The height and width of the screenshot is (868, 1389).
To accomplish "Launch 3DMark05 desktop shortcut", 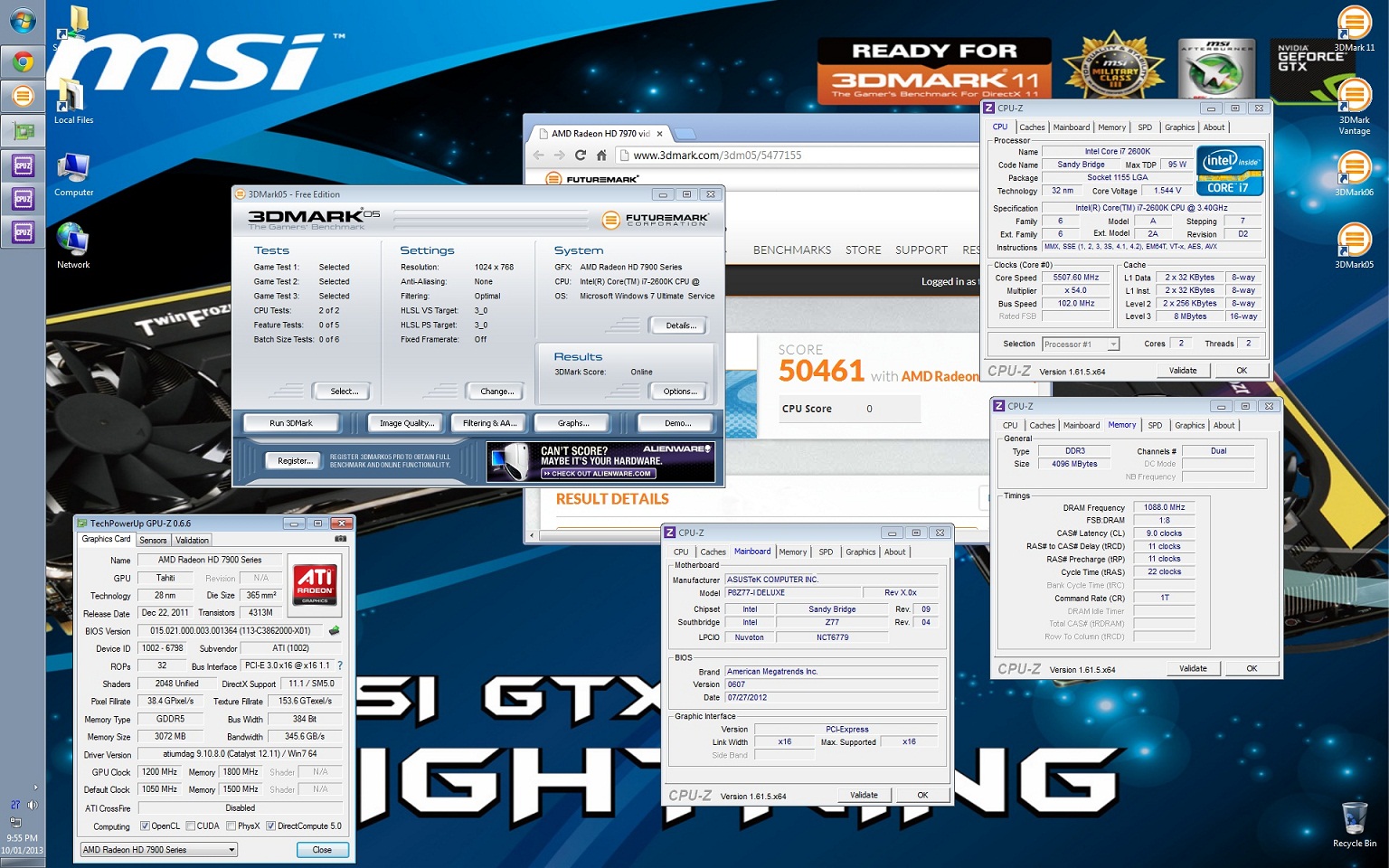I will [x=1354, y=247].
